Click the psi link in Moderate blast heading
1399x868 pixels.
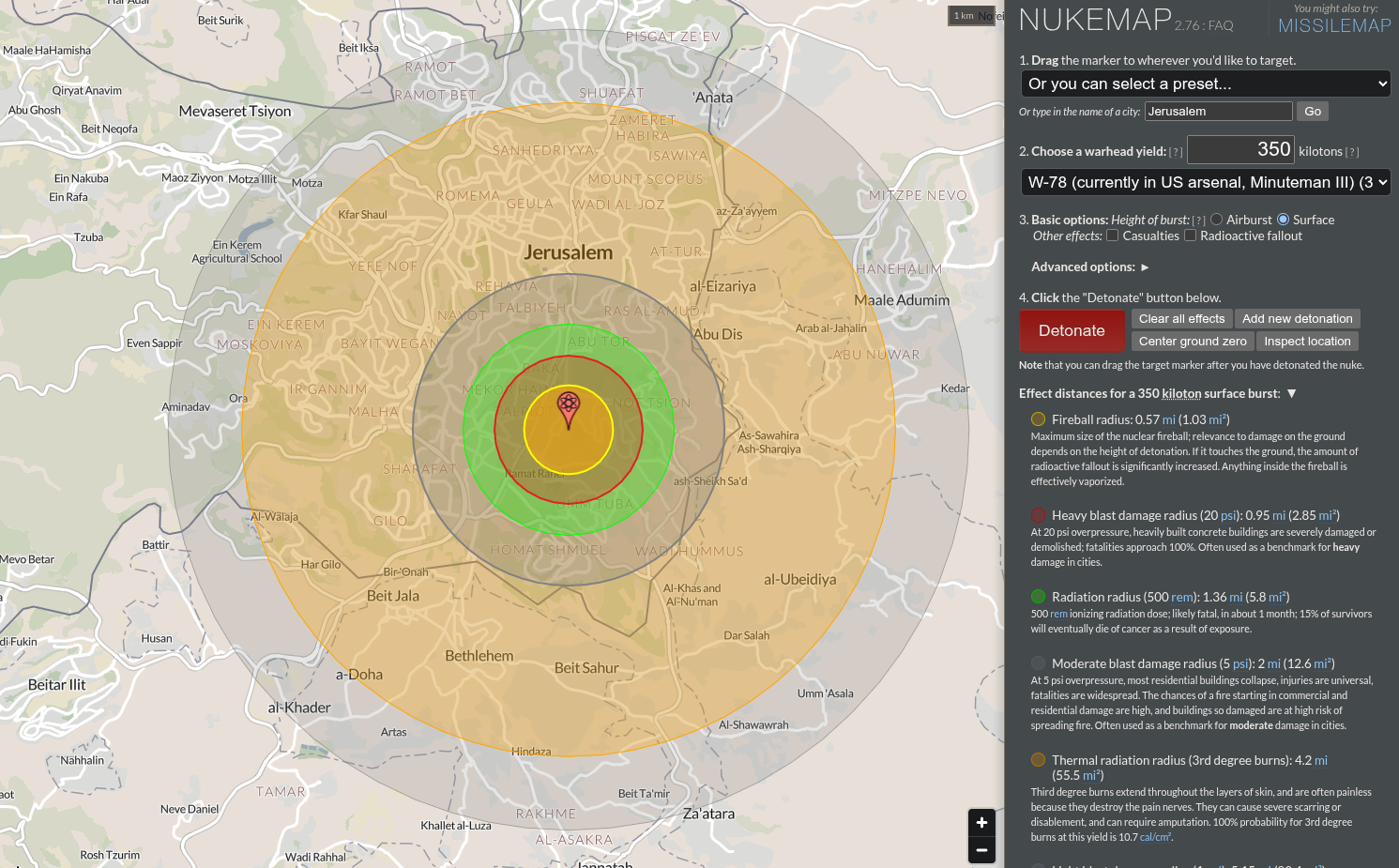pyautogui.click(x=1240, y=663)
